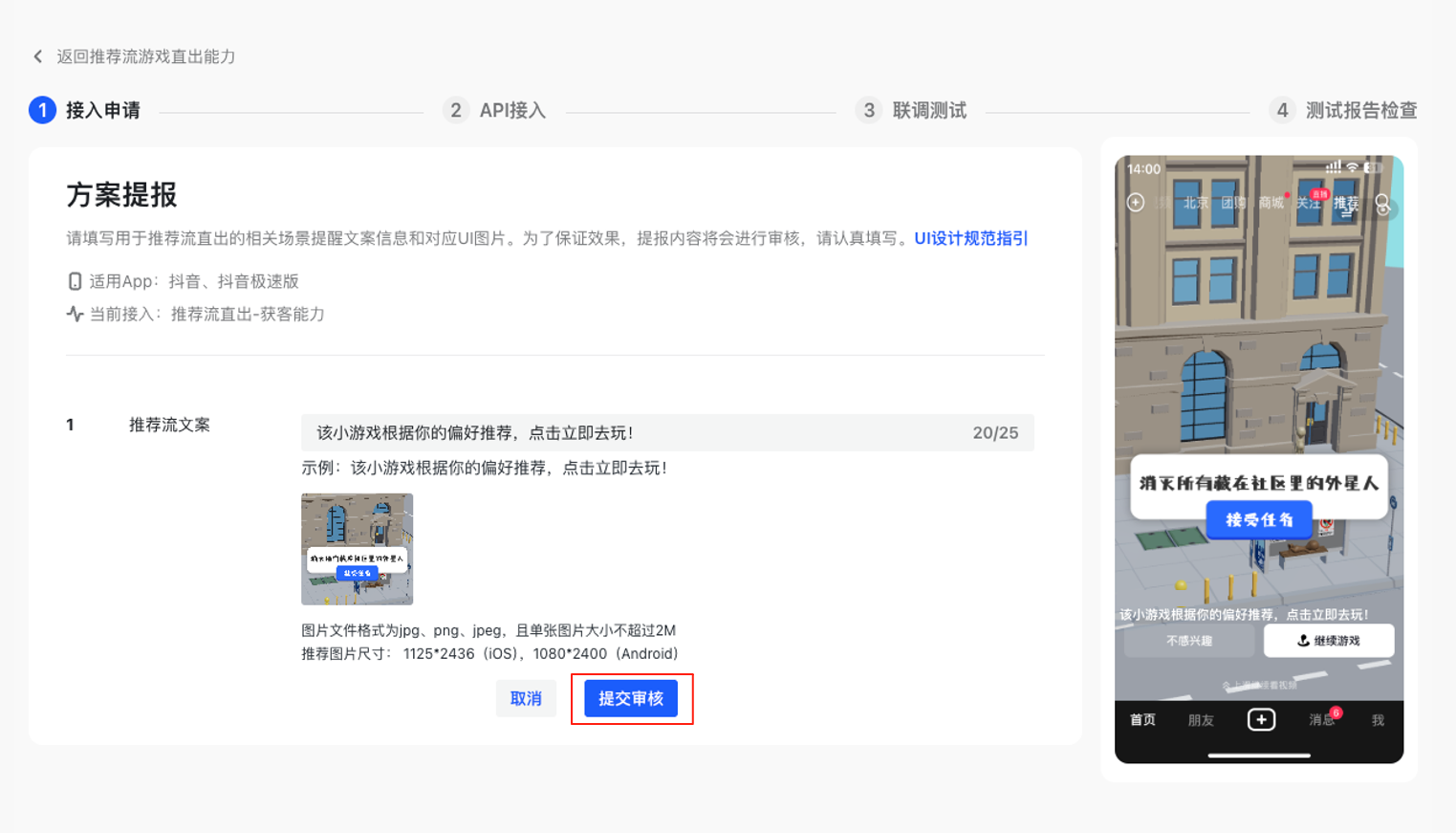Tap 不感兴趣 in the phone preview
The height and width of the screenshot is (833, 1456).
point(1189,641)
